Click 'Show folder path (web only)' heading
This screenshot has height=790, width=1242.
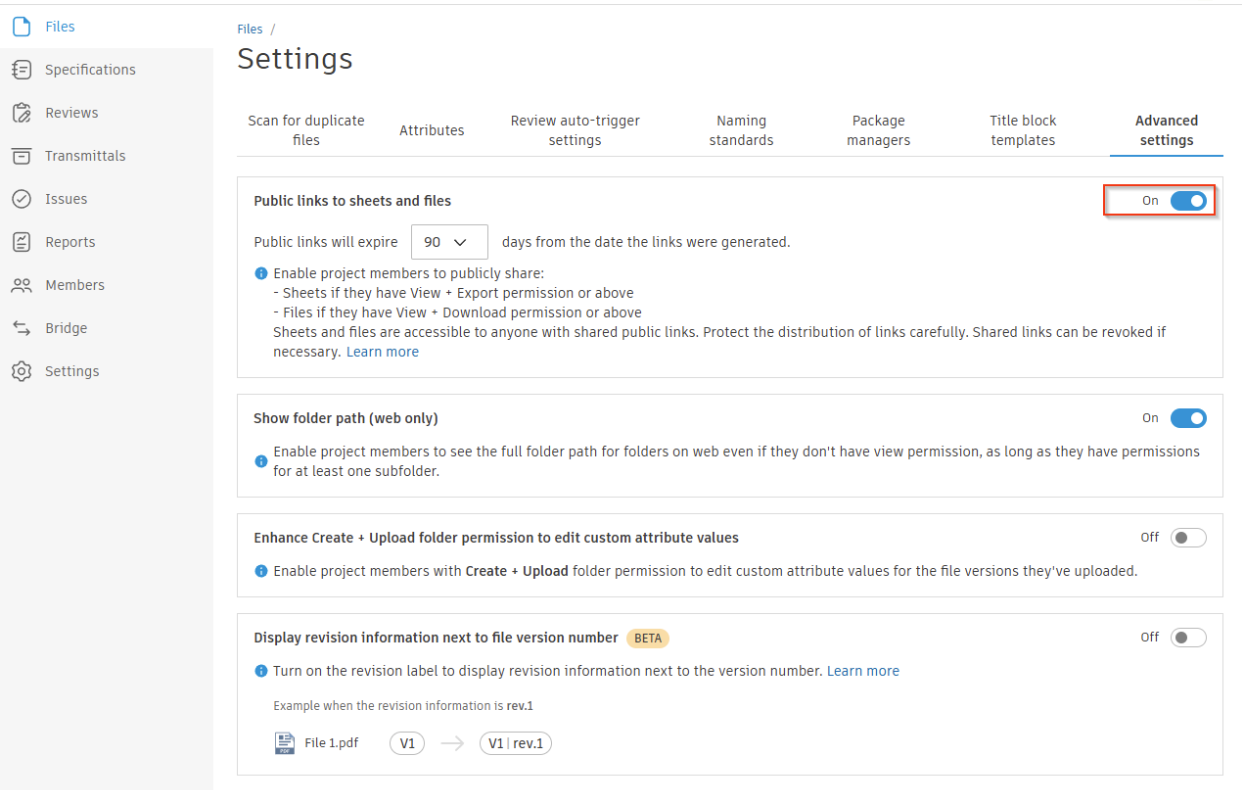[346, 418]
